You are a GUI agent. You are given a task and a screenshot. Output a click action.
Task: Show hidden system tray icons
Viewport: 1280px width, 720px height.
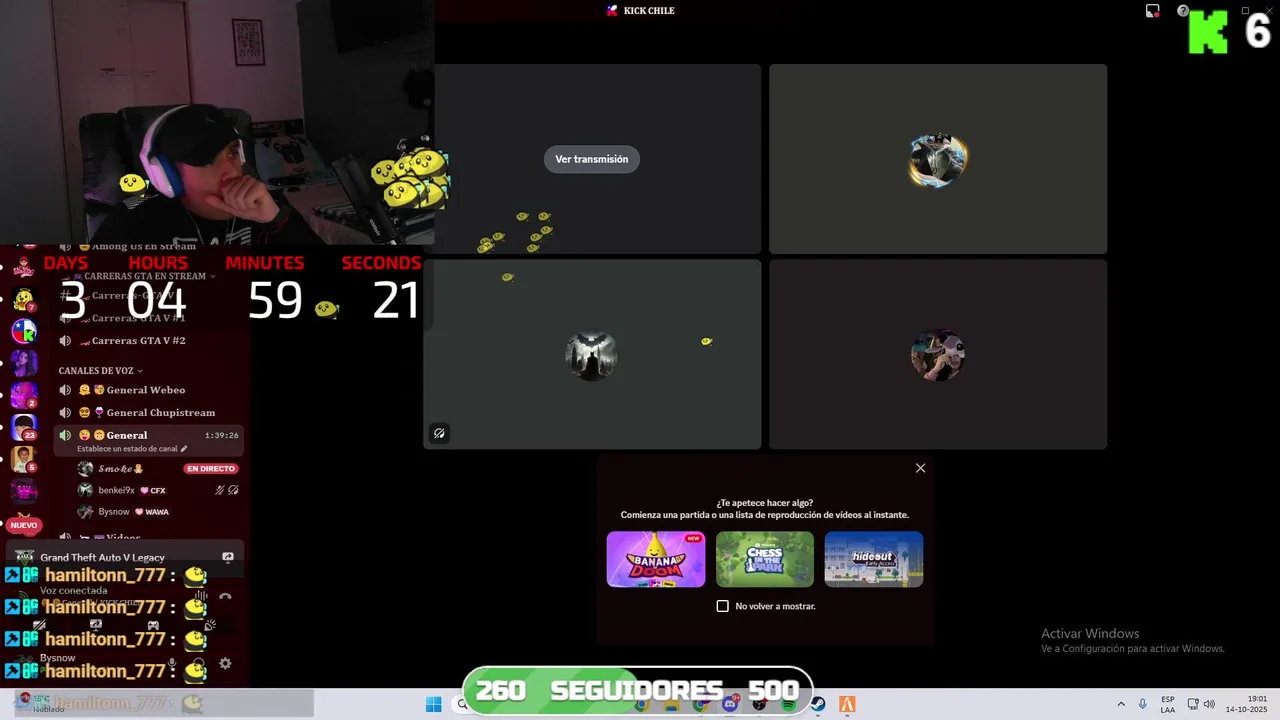pos(1120,704)
